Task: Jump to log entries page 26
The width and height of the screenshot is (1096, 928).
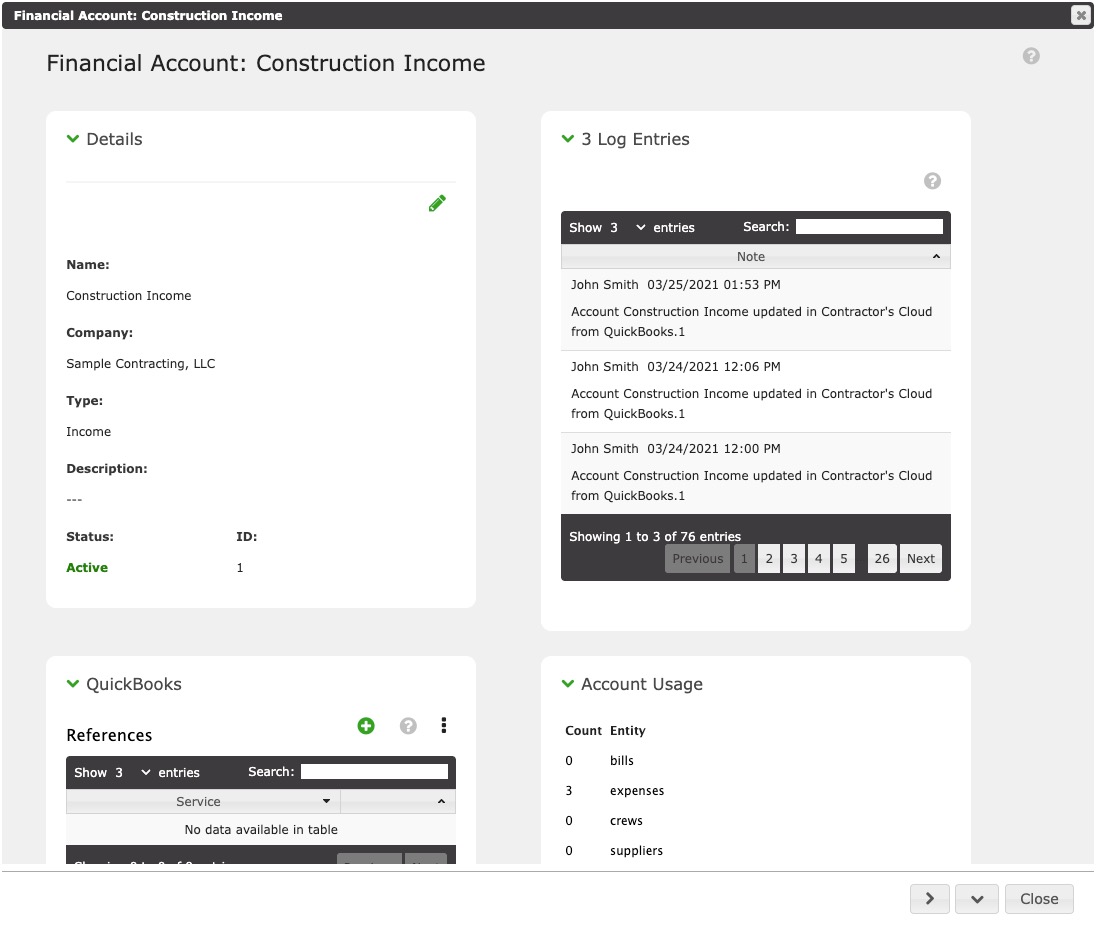Action: click(x=882, y=559)
